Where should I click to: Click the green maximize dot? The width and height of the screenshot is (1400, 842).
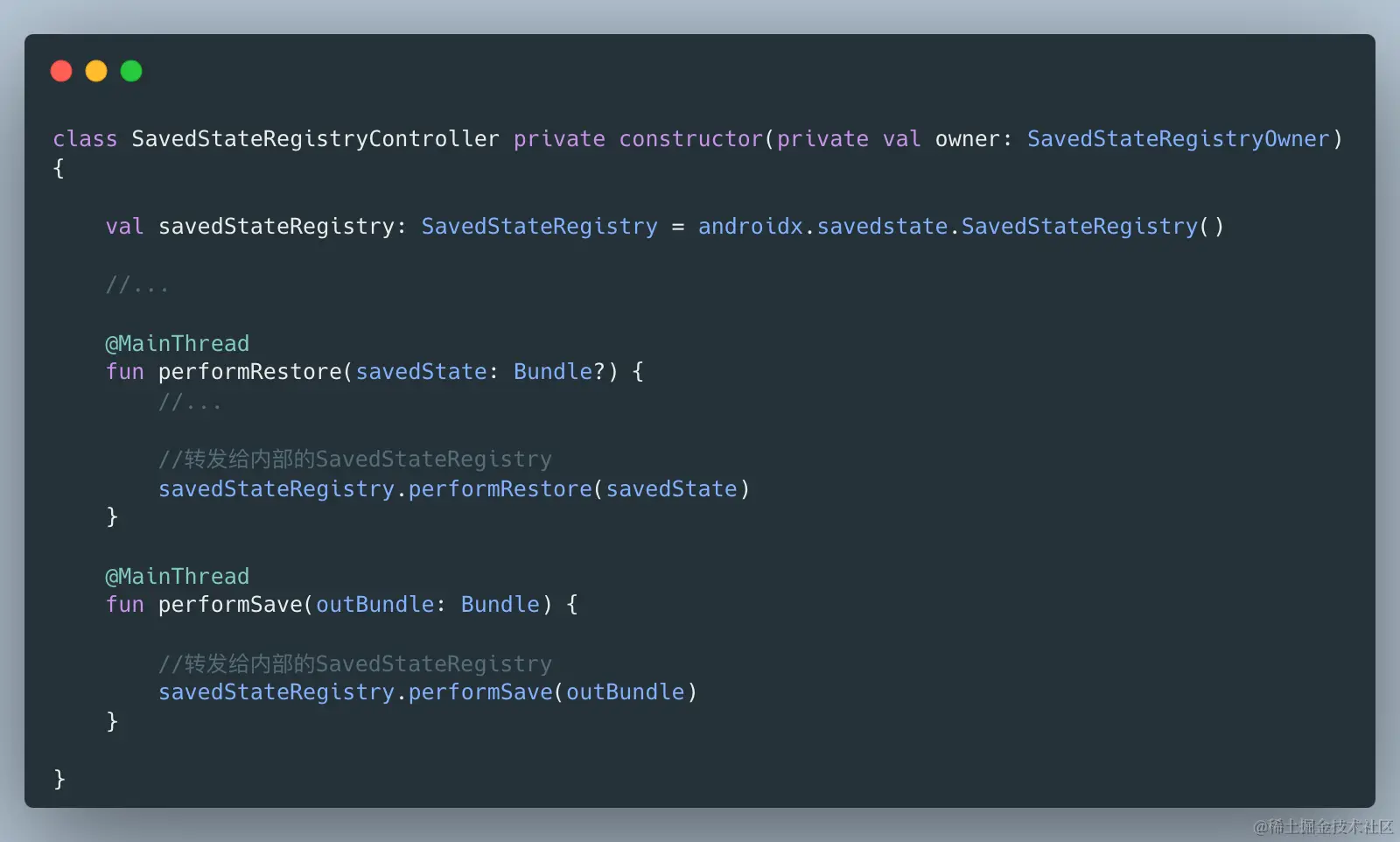[x=131, y=71]
